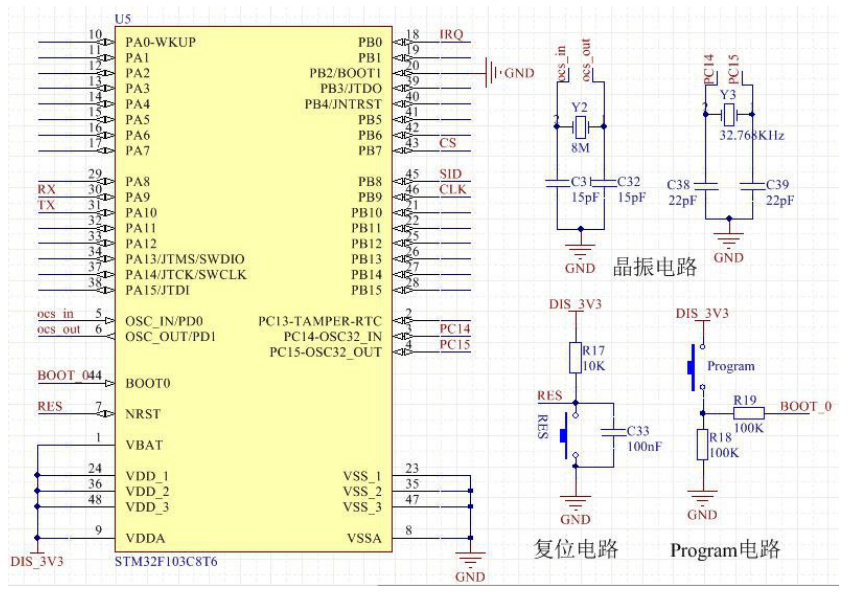Click the RES net label at NRST pin
853x597 pixels.
(x=50, y=407)
